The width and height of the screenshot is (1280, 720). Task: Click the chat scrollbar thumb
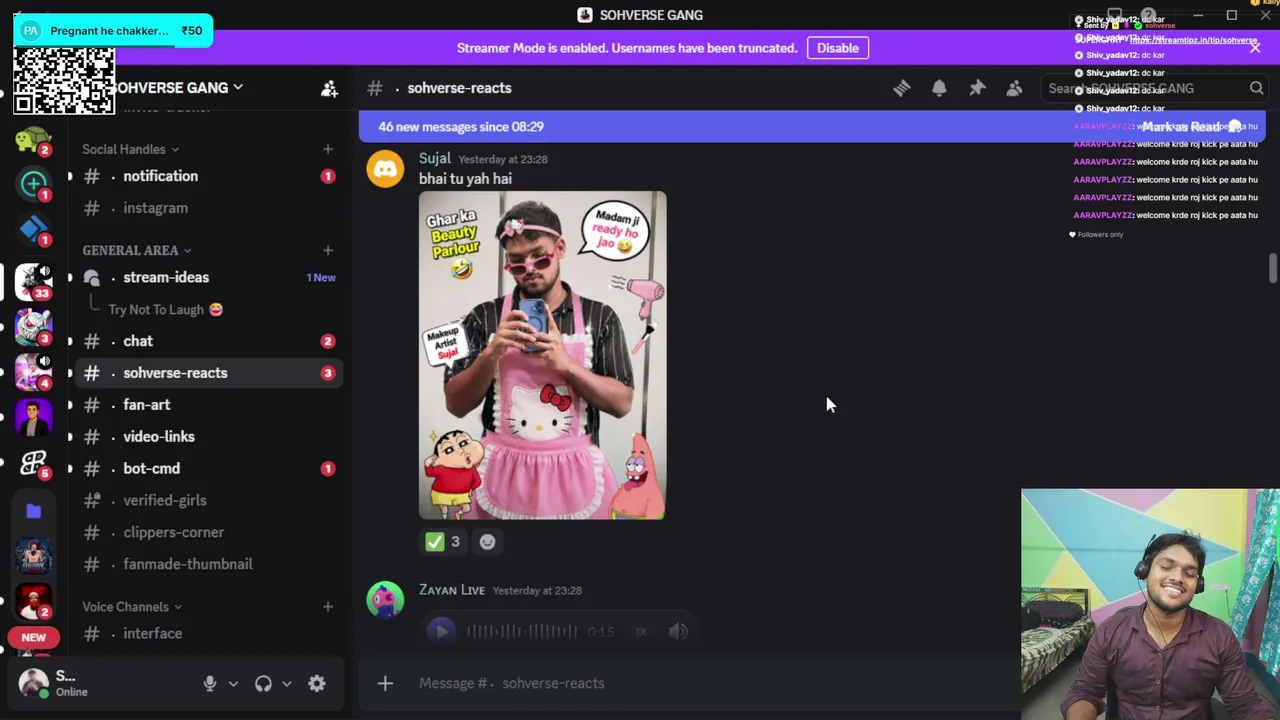1272,268
